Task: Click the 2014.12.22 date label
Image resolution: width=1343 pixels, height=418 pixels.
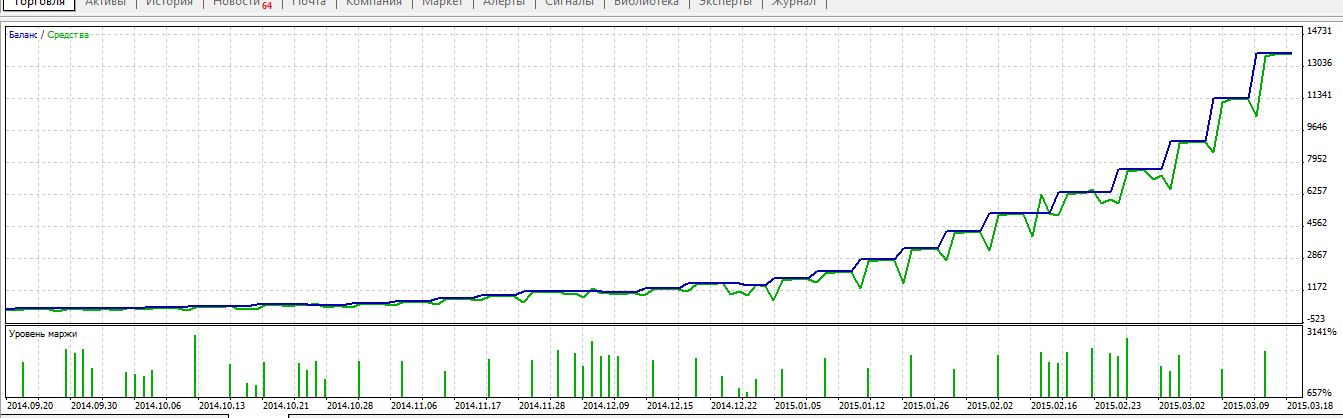Action: click(733, 406)
